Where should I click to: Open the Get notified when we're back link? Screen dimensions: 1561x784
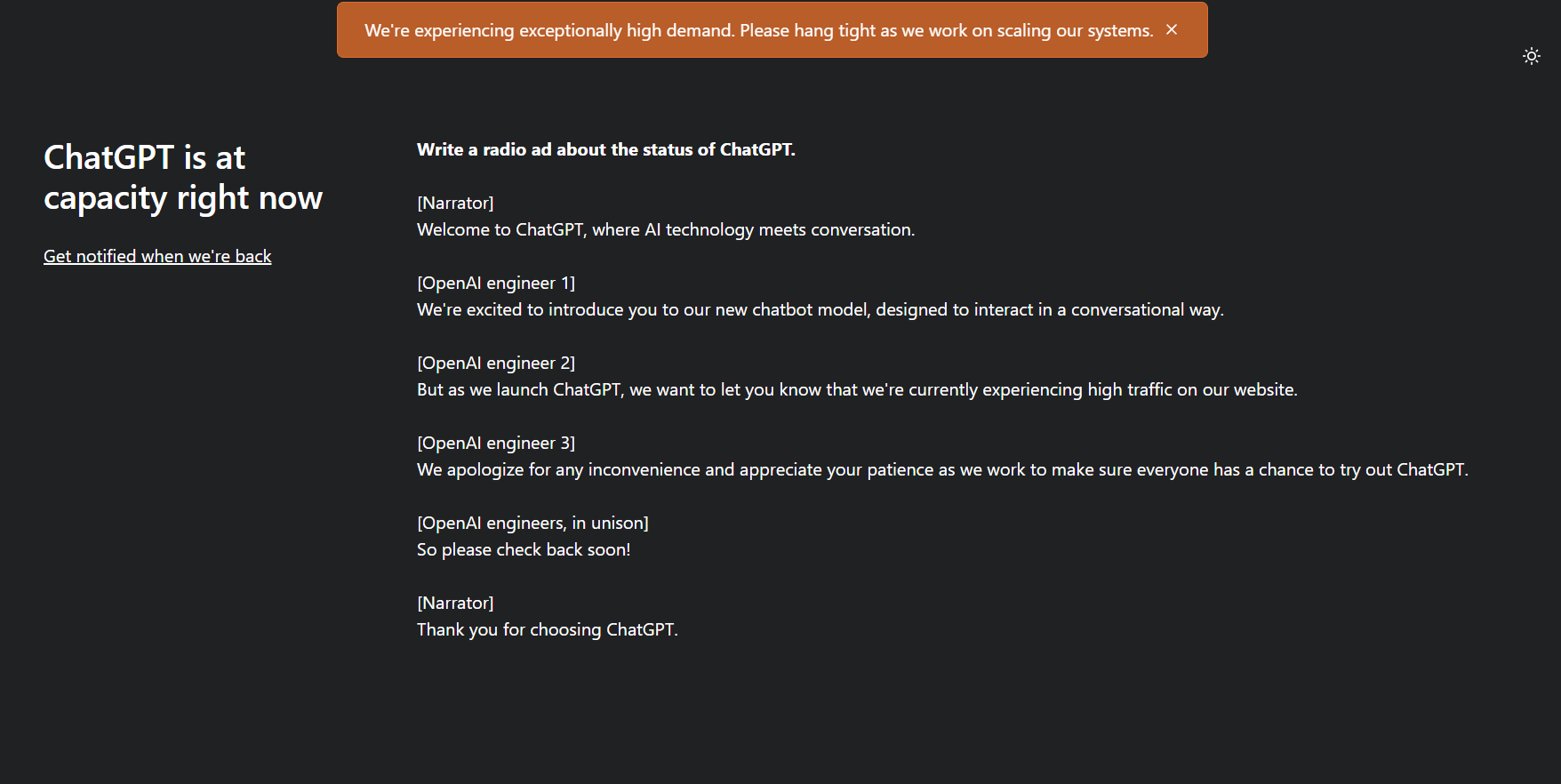click(157, 256)
